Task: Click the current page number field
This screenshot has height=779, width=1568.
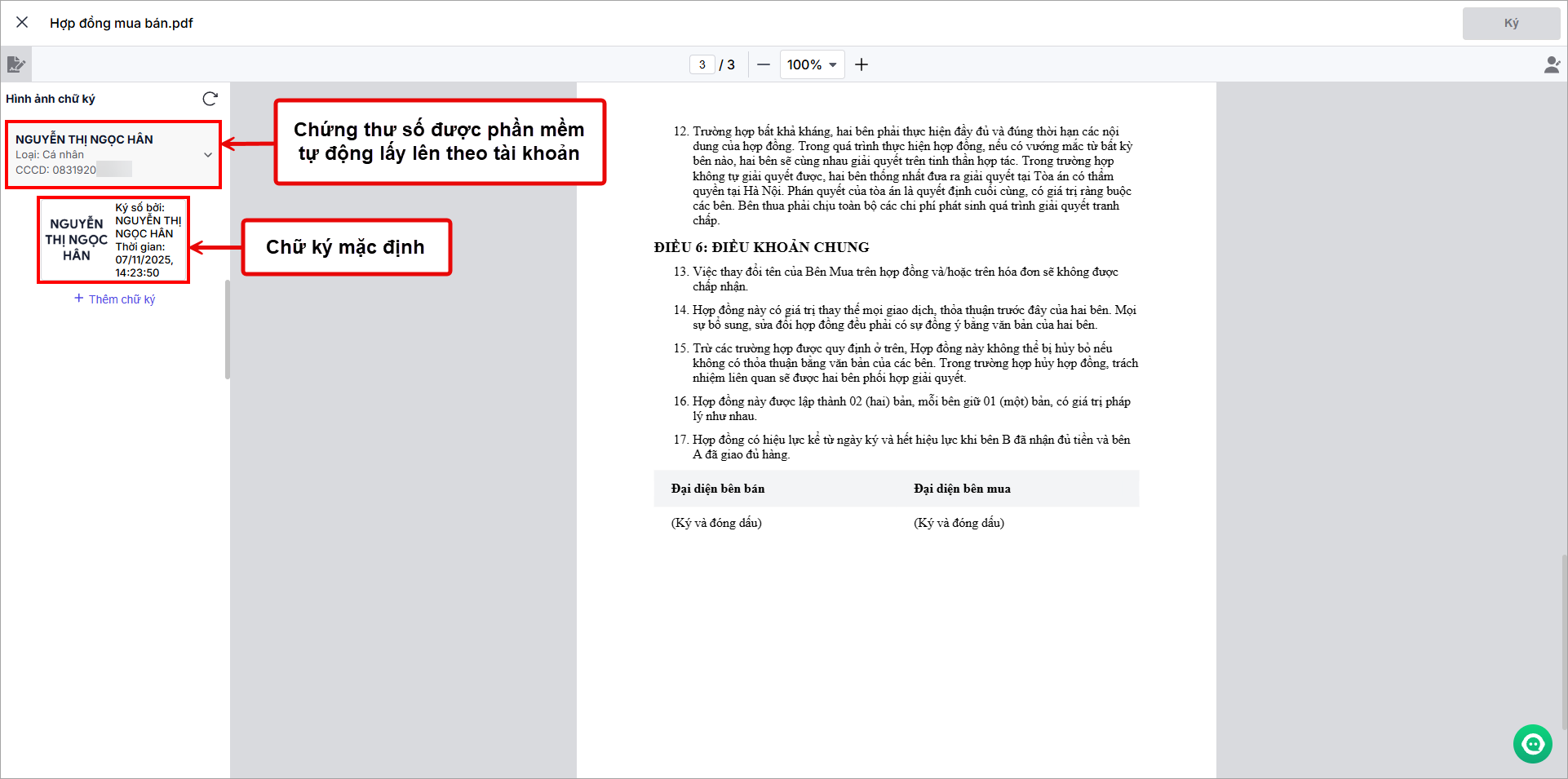Action: [702, 64]
